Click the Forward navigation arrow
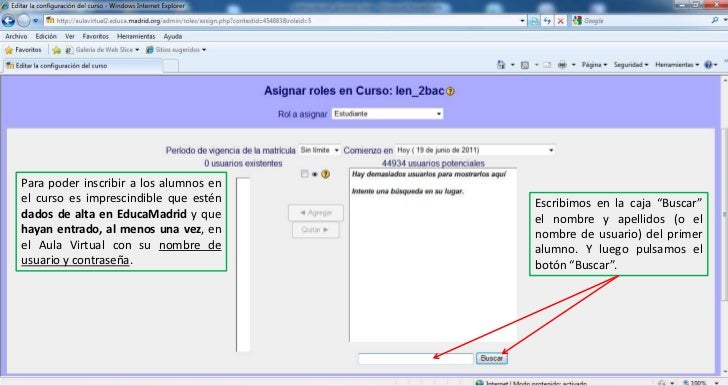Image resolution: width=728 pixels, height=386 pixels. click(24, 21)
